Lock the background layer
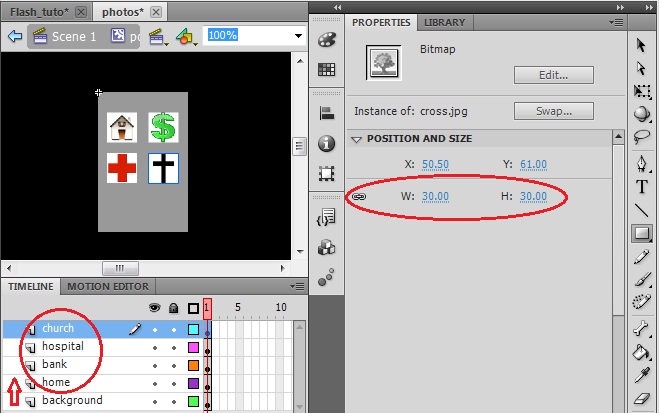 [x=174, y=402]
